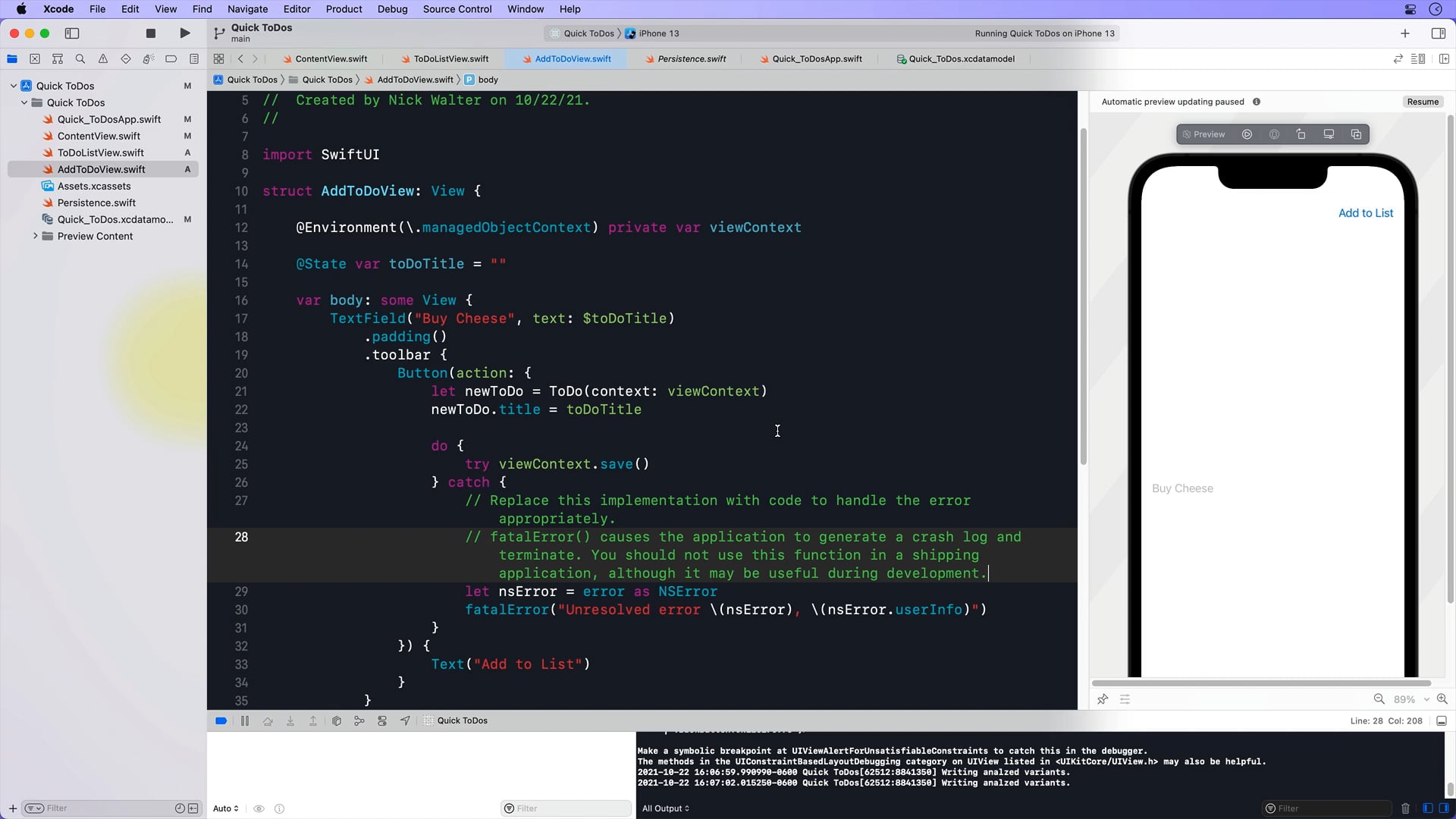The width and height of the screenshot is (1456, 819).
Task: Choose the iPhone 13 run destination
Action: click(651, 33)
